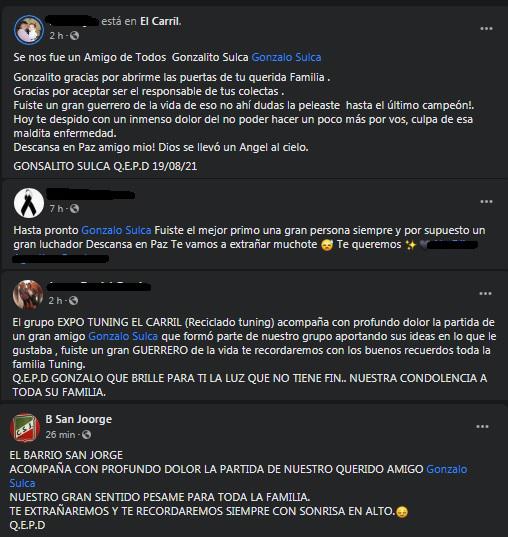Open three-dot menu on the 7 h post

coord(486,202)
